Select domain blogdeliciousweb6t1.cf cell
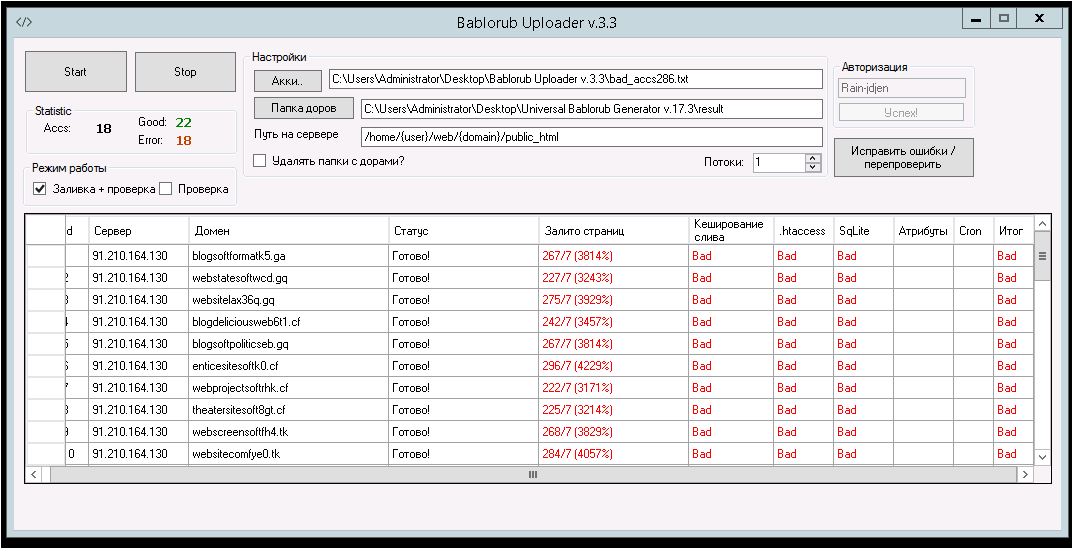Image resolution: width=1073 pixels, height=549 pixels. (289, 322)
